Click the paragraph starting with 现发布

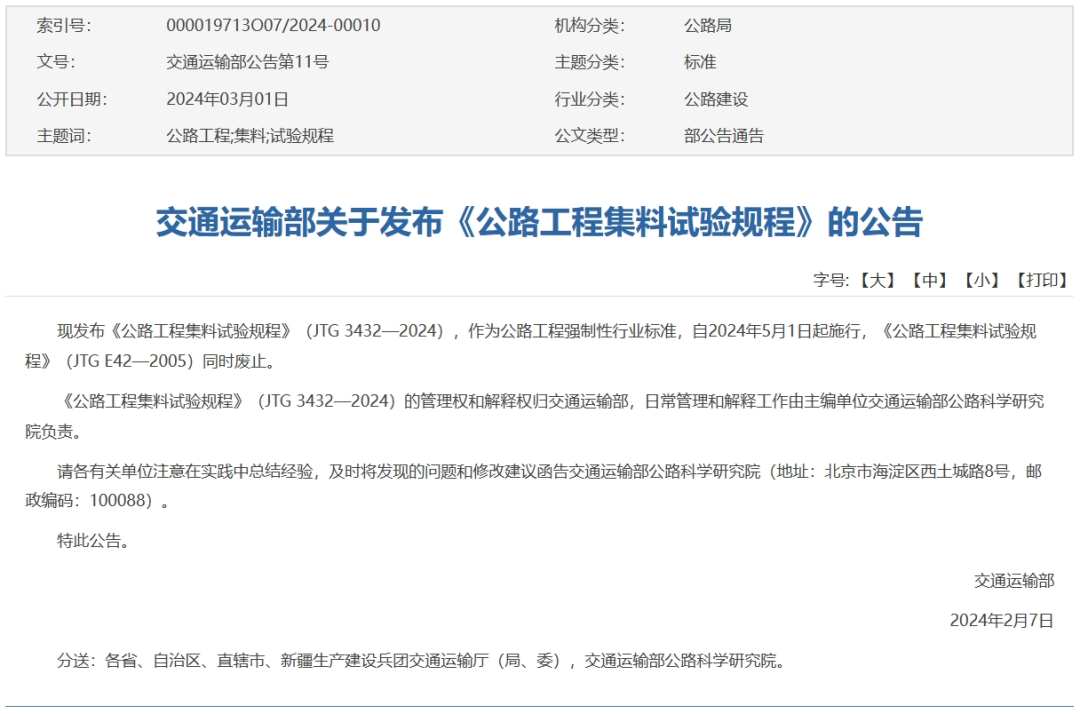pyautogui.click(x=531, y=346)
